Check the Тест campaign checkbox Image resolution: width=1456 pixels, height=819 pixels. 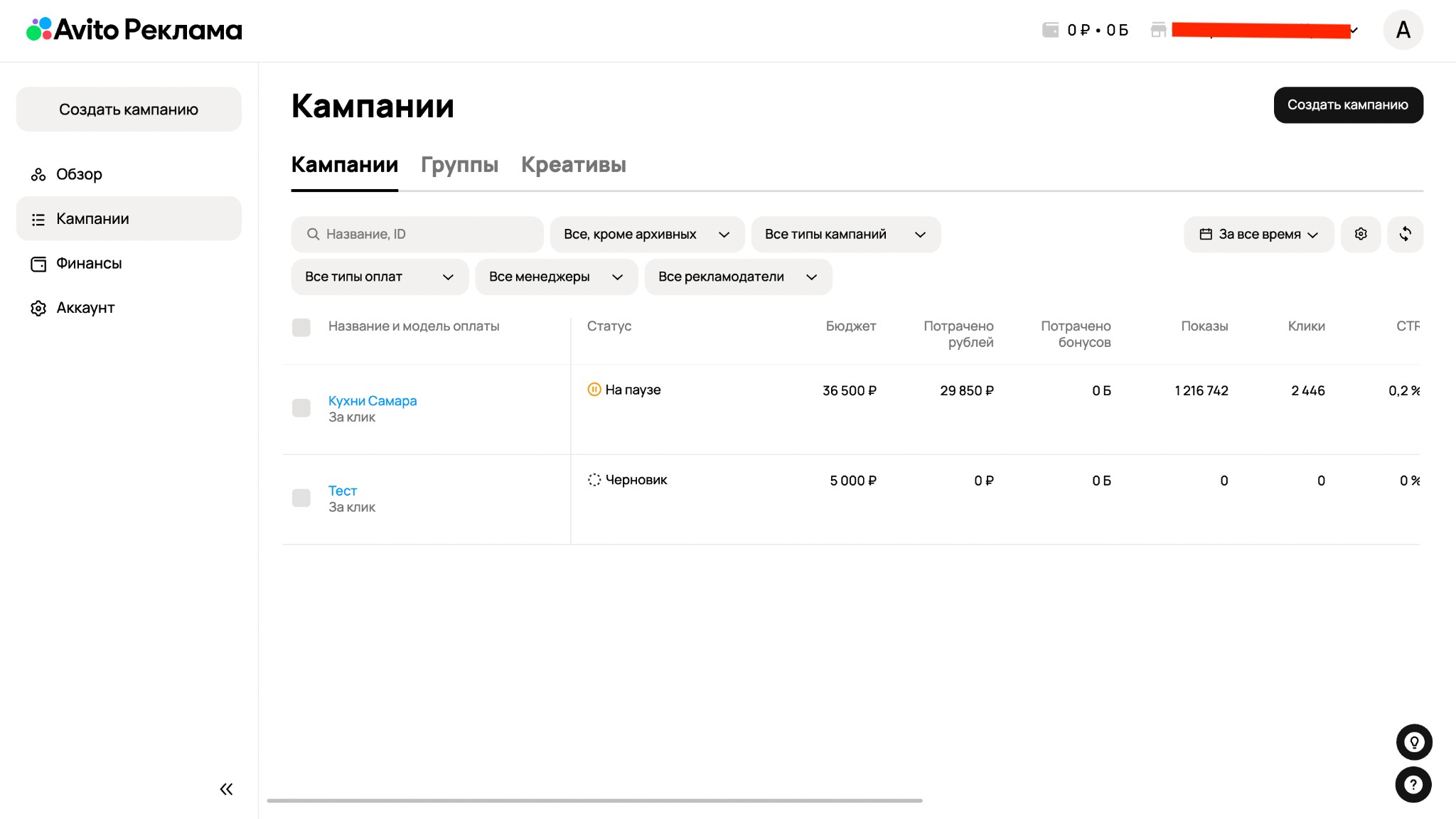click(x=301, y=498)
